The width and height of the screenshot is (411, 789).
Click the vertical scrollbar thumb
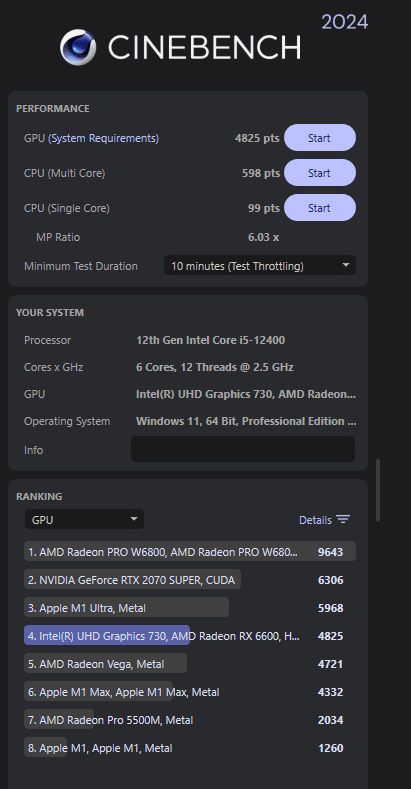pyautogui.click(x=378, y=490)
